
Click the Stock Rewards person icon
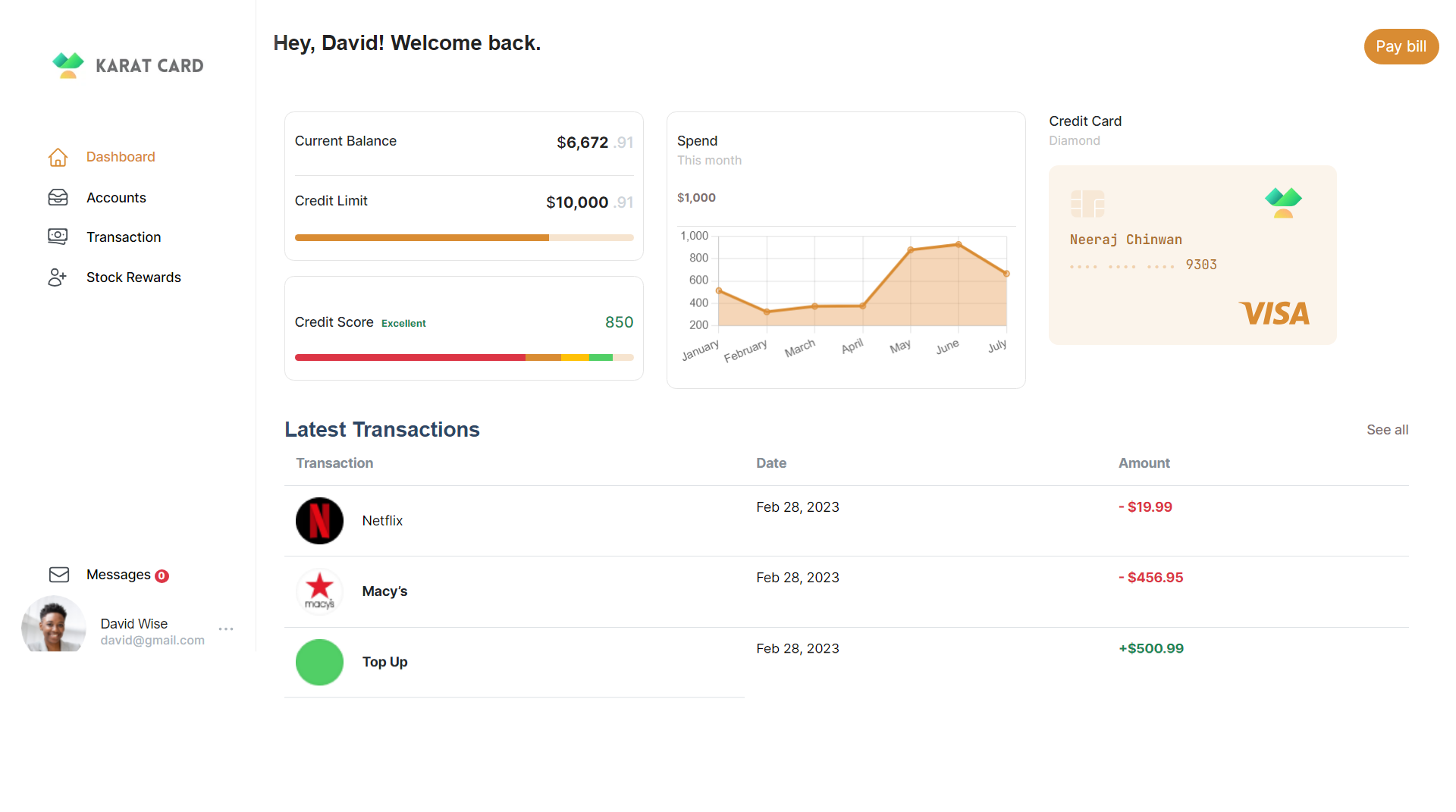[x=58, y=277]
